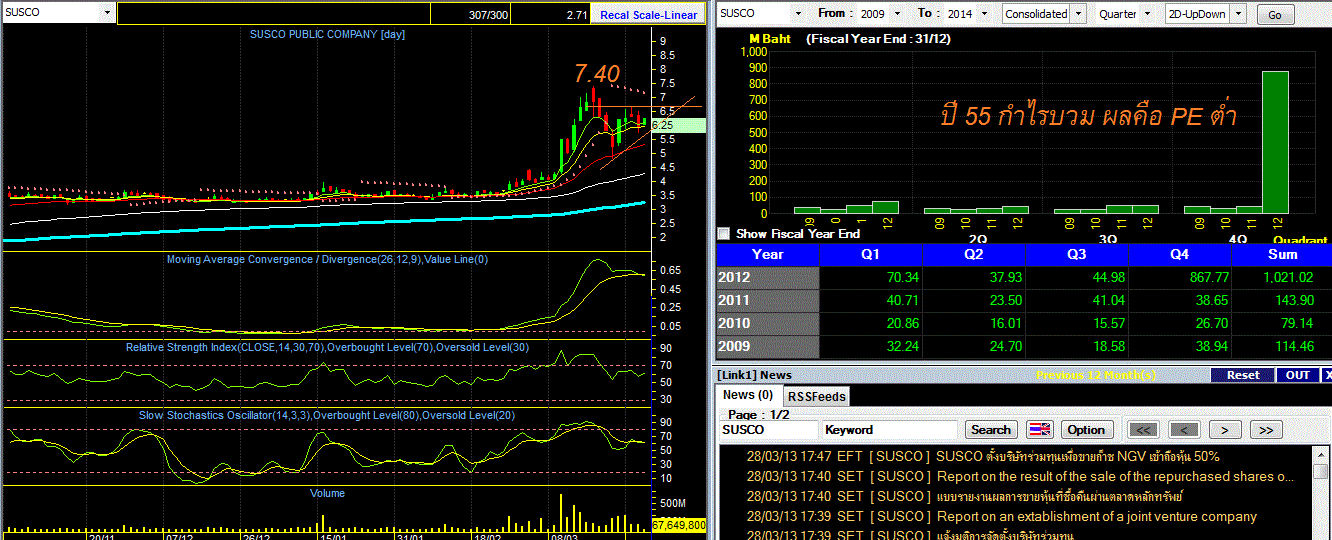
Task: Open the chart symbol SUSCO dropdown
Action: click(106, 13)
